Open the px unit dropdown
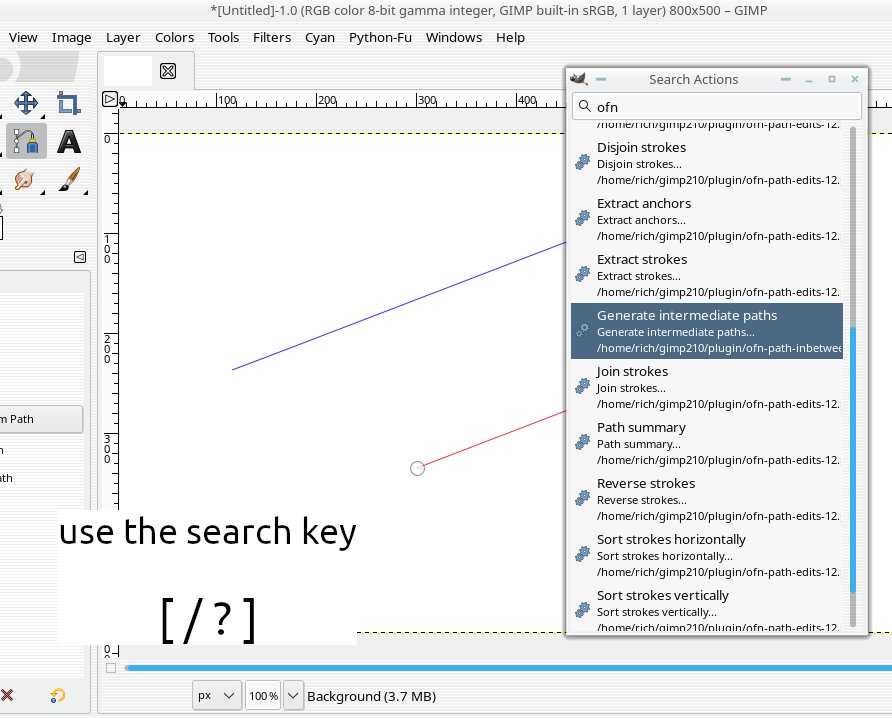892x718 pixels. coord(216,695)
